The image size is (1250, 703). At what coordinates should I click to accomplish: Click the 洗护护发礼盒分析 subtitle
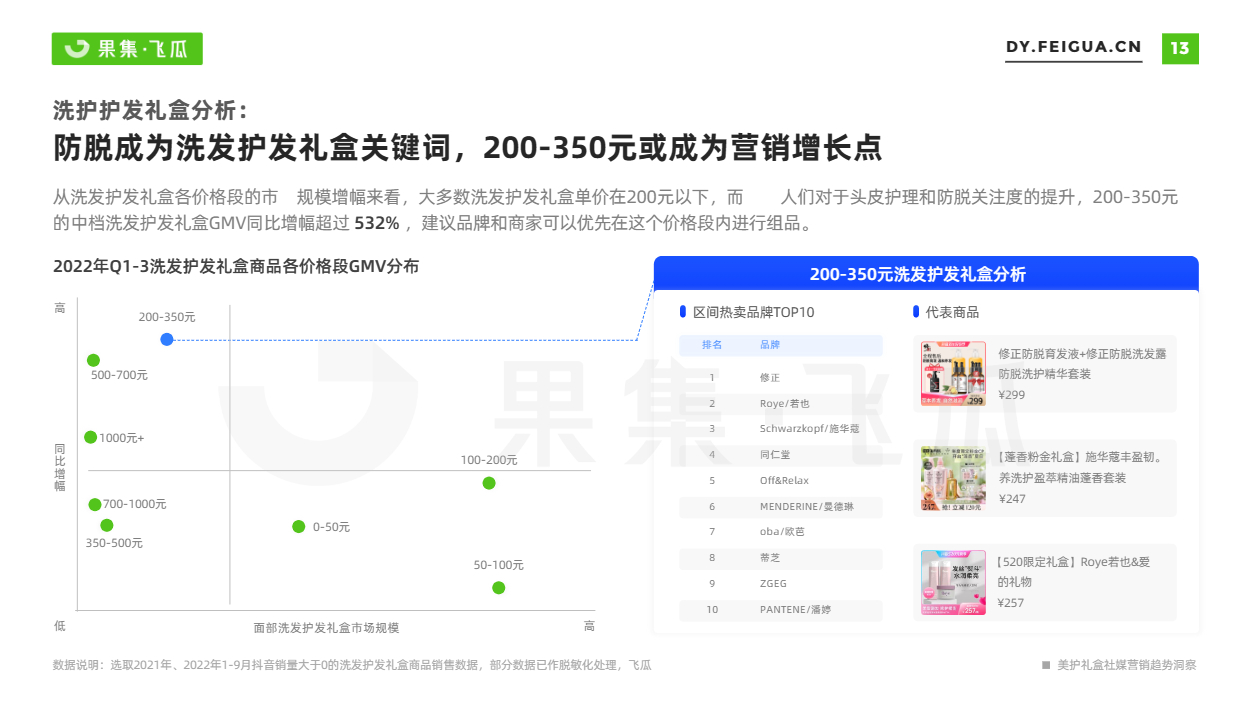point(149,111)
